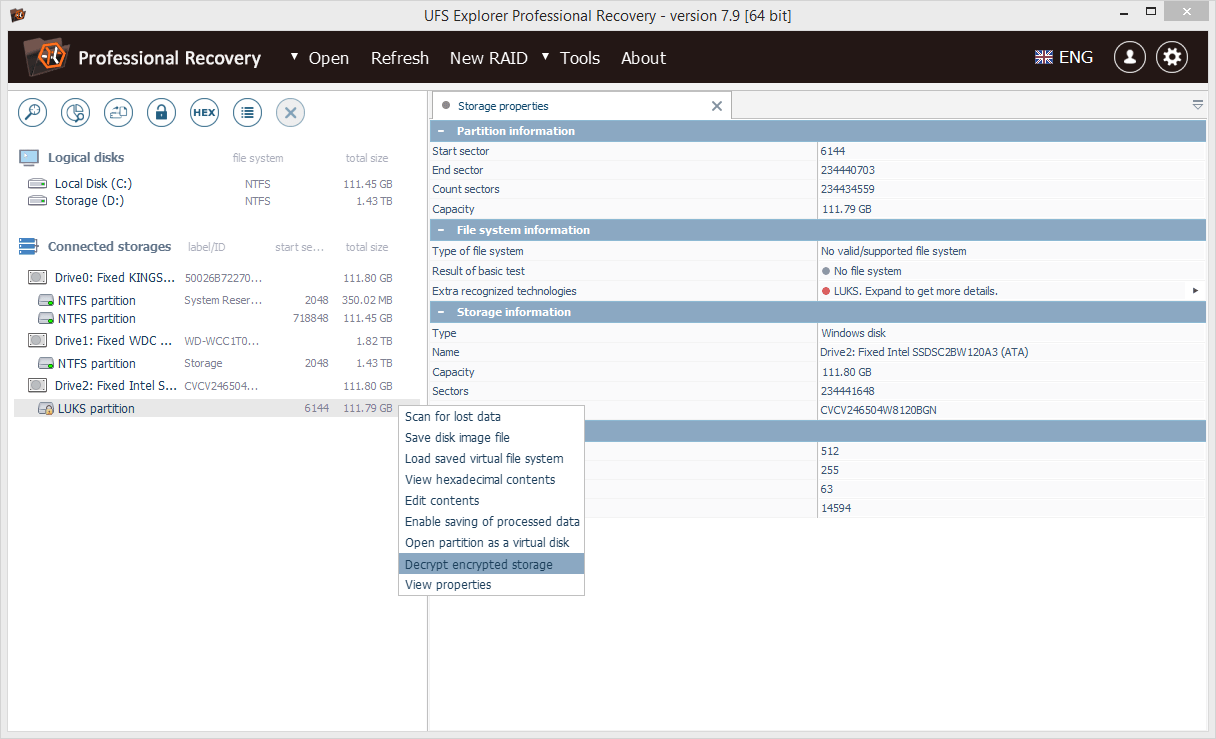Image resolution: width=1216 pixels, height=739 pixels.
Task: Collapse the File system information section
Action: point(441,230)
